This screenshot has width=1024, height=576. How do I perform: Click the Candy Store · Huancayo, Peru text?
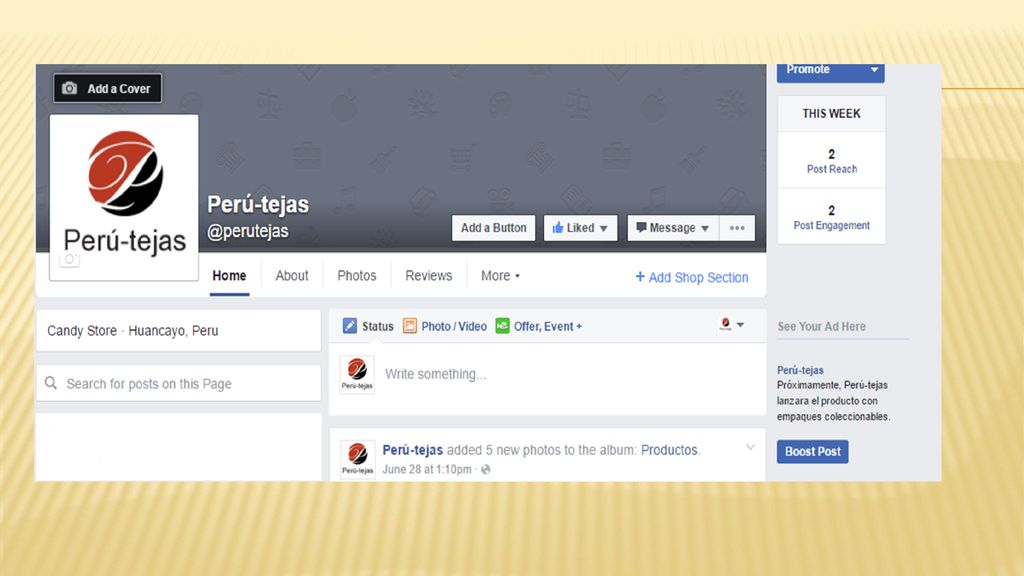[x=133, y=330]
